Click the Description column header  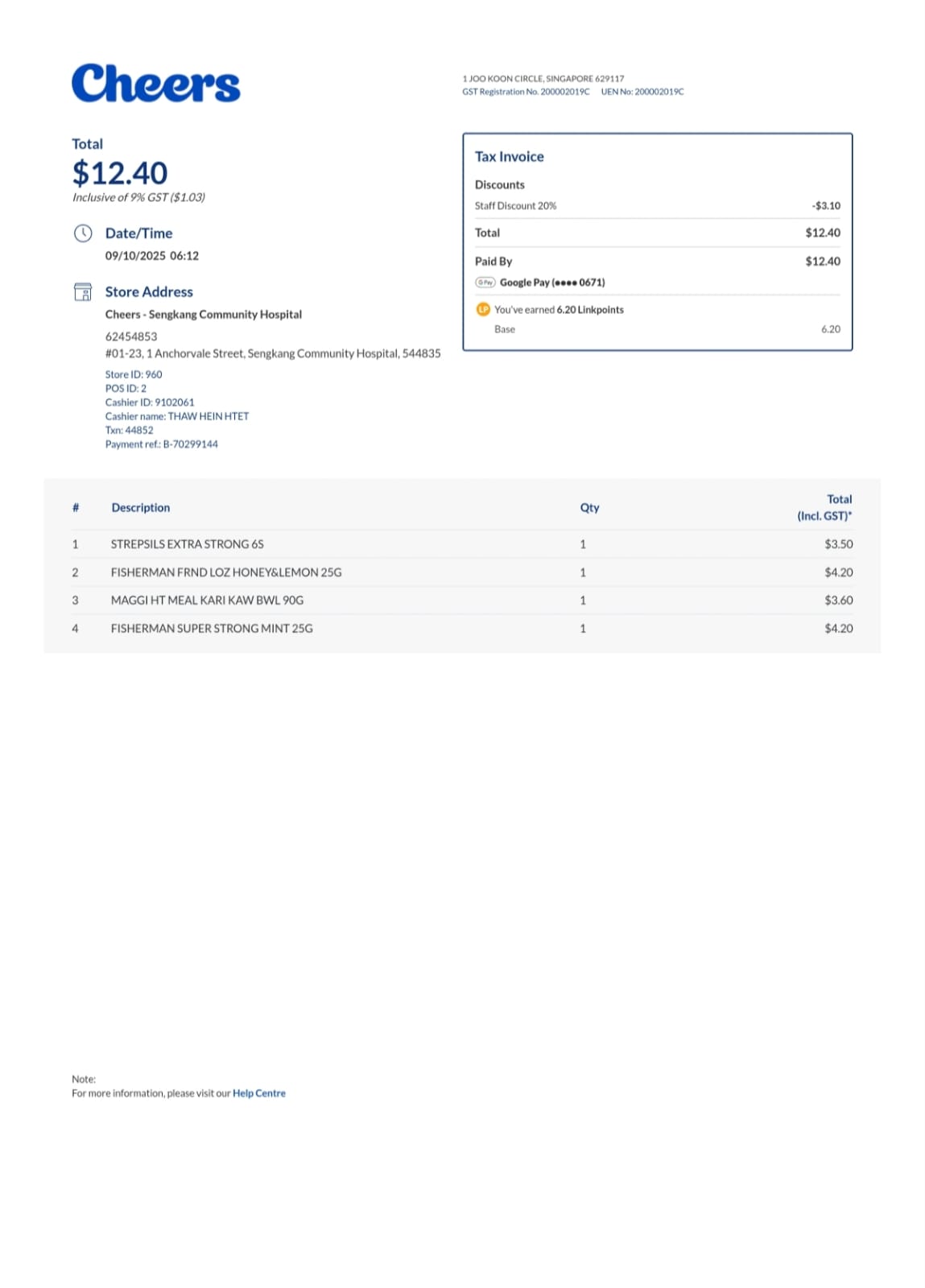pos(141,508)
